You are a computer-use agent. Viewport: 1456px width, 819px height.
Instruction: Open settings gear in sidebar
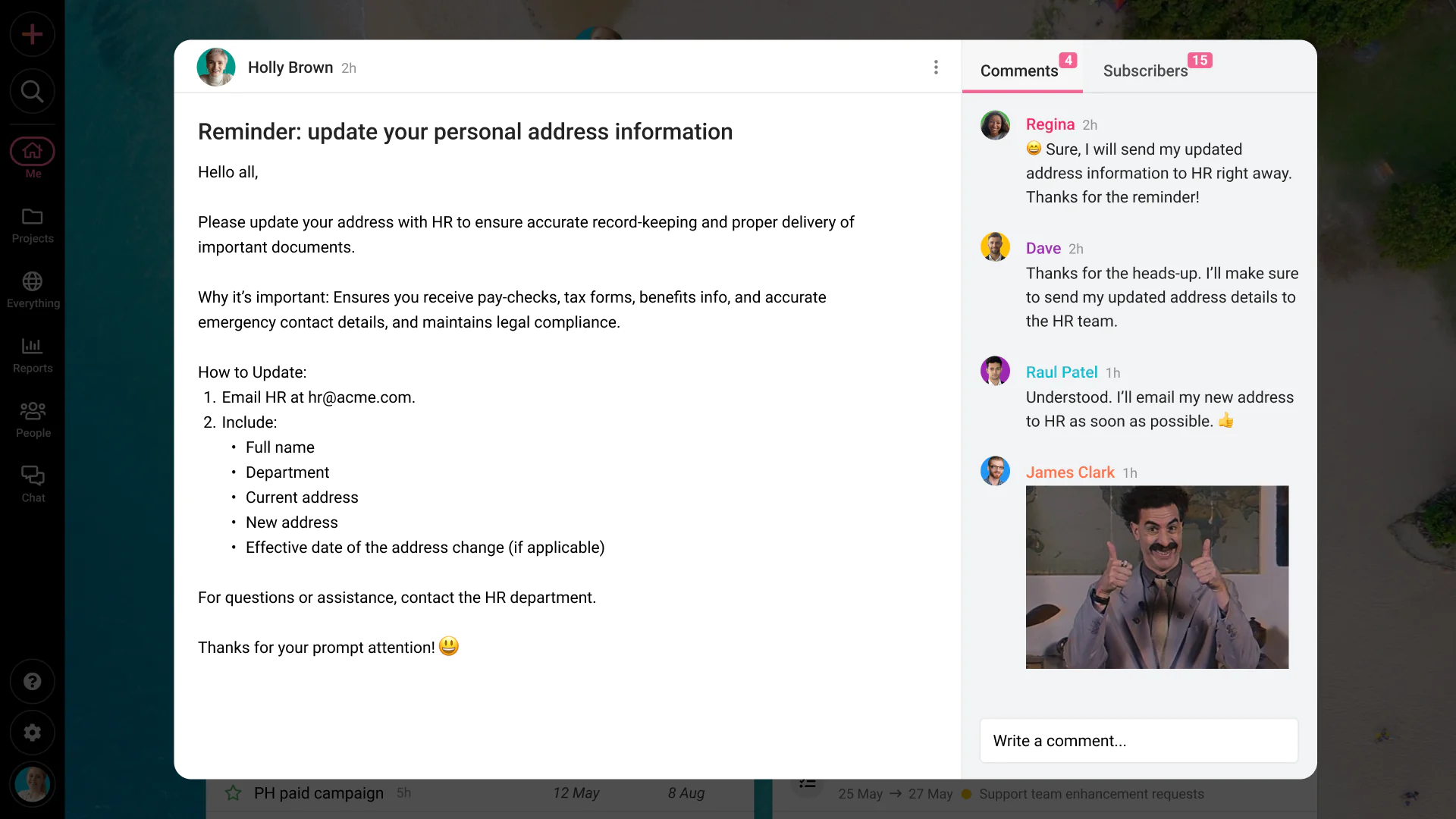(32, 733)
